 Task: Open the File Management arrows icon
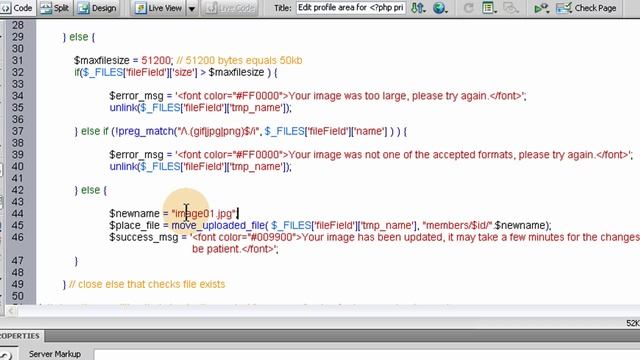pos(418,8)
